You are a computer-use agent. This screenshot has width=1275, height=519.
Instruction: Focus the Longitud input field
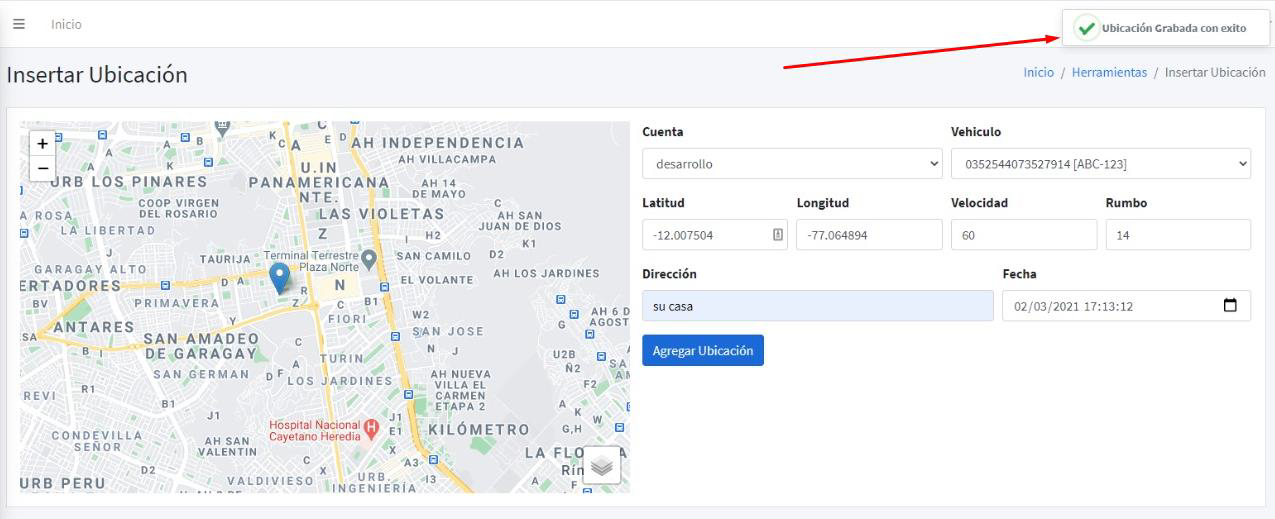pos(869,235)
